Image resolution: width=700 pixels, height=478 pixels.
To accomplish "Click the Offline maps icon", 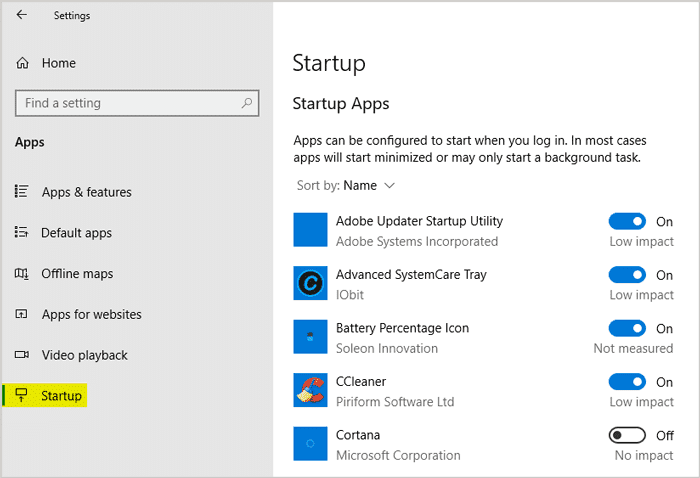I will [21, 273].
